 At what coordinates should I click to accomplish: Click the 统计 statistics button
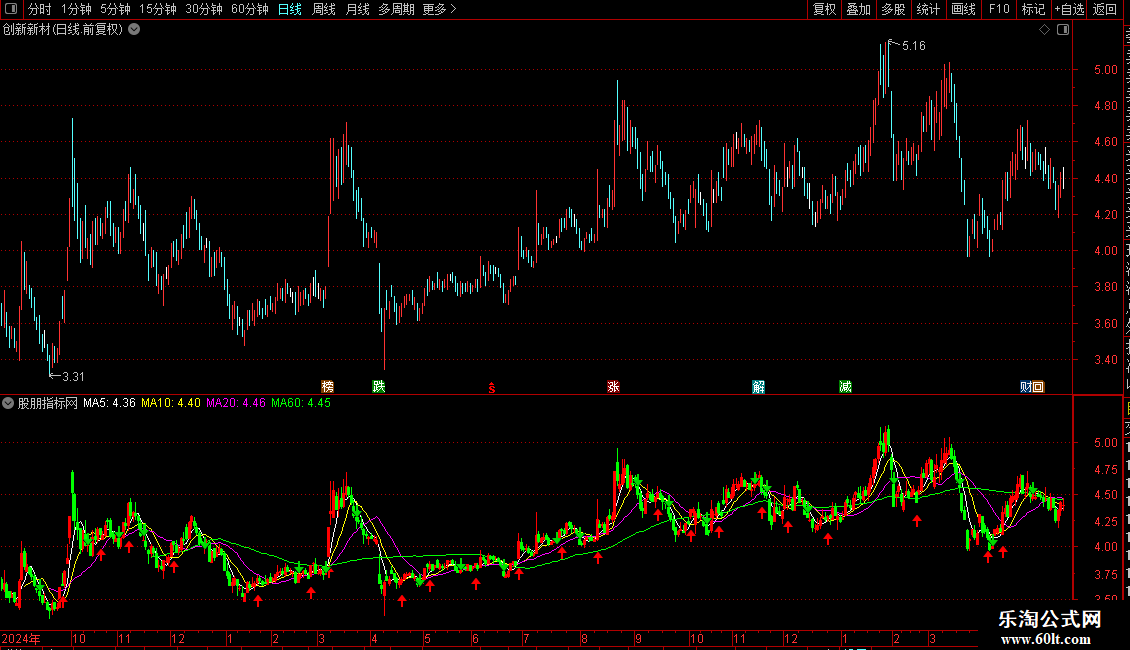[928, 9]
